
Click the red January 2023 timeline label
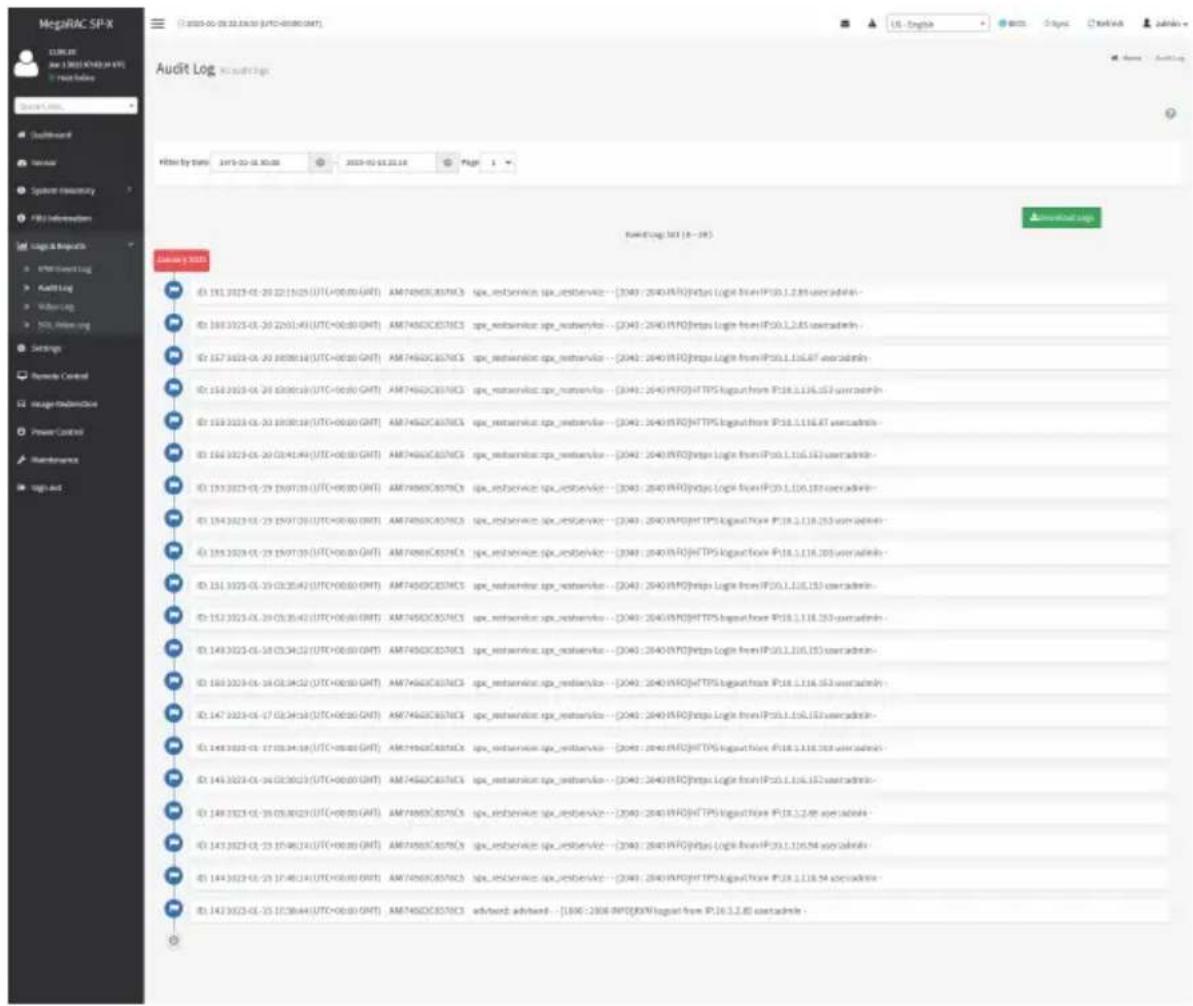tap(181, 259)
